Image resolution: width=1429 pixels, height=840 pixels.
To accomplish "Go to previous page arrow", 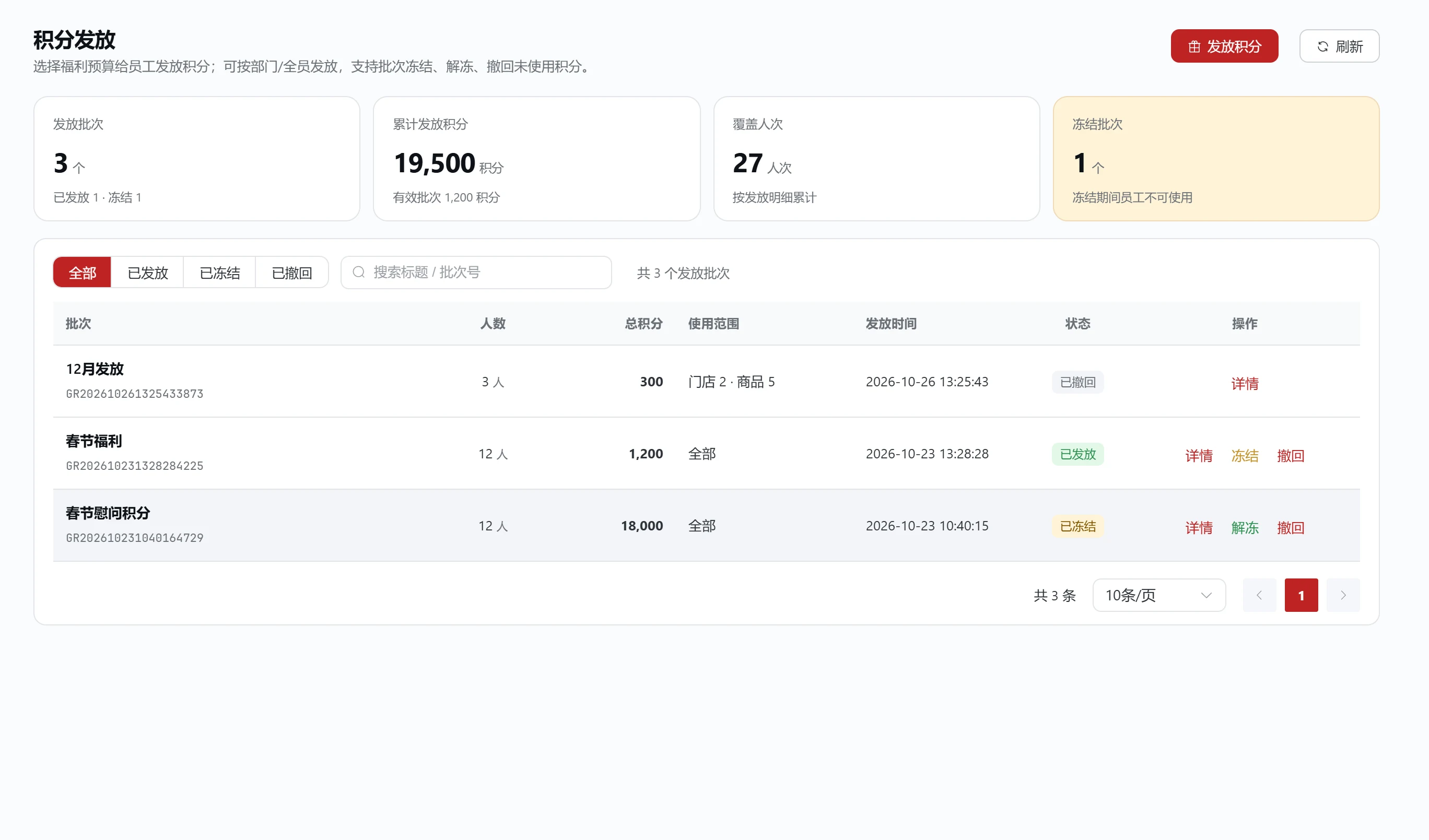I will (1259, 595).
